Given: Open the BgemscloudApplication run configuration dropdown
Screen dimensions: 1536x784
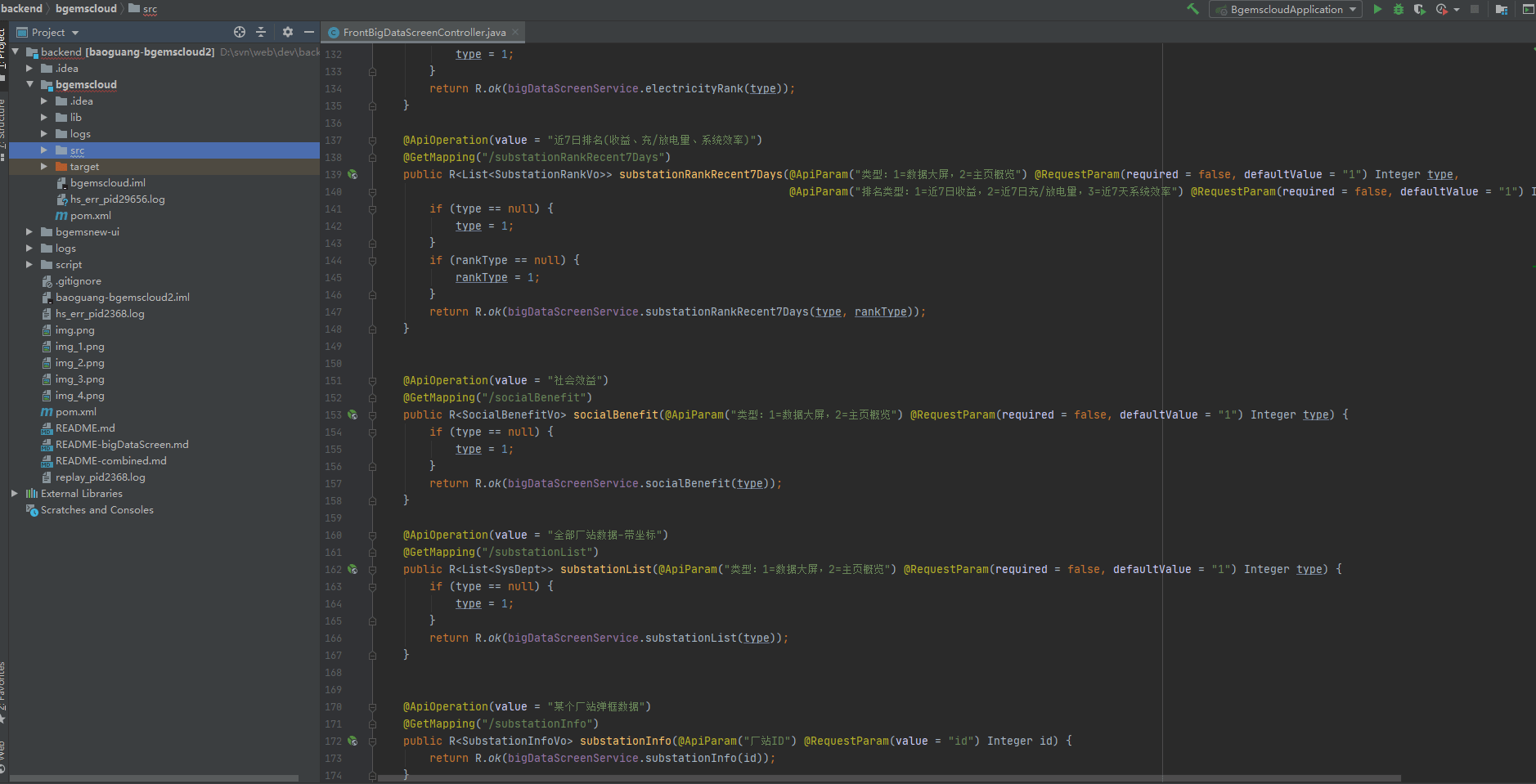Looking at the screenshot, I should pyautogui.click(x=1286, y=9).
